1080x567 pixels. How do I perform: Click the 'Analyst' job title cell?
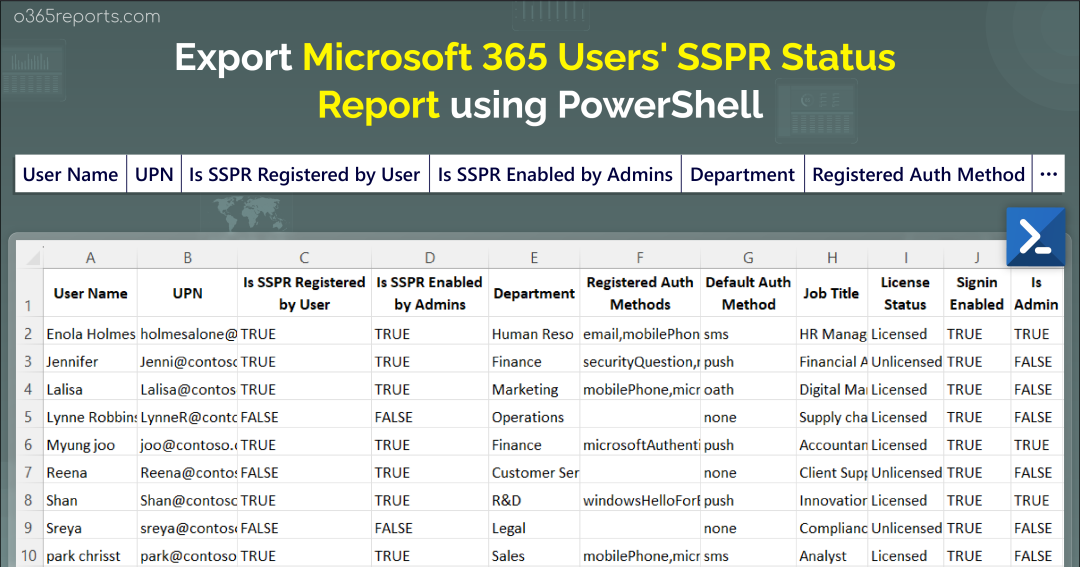click(x=832, y=555)
